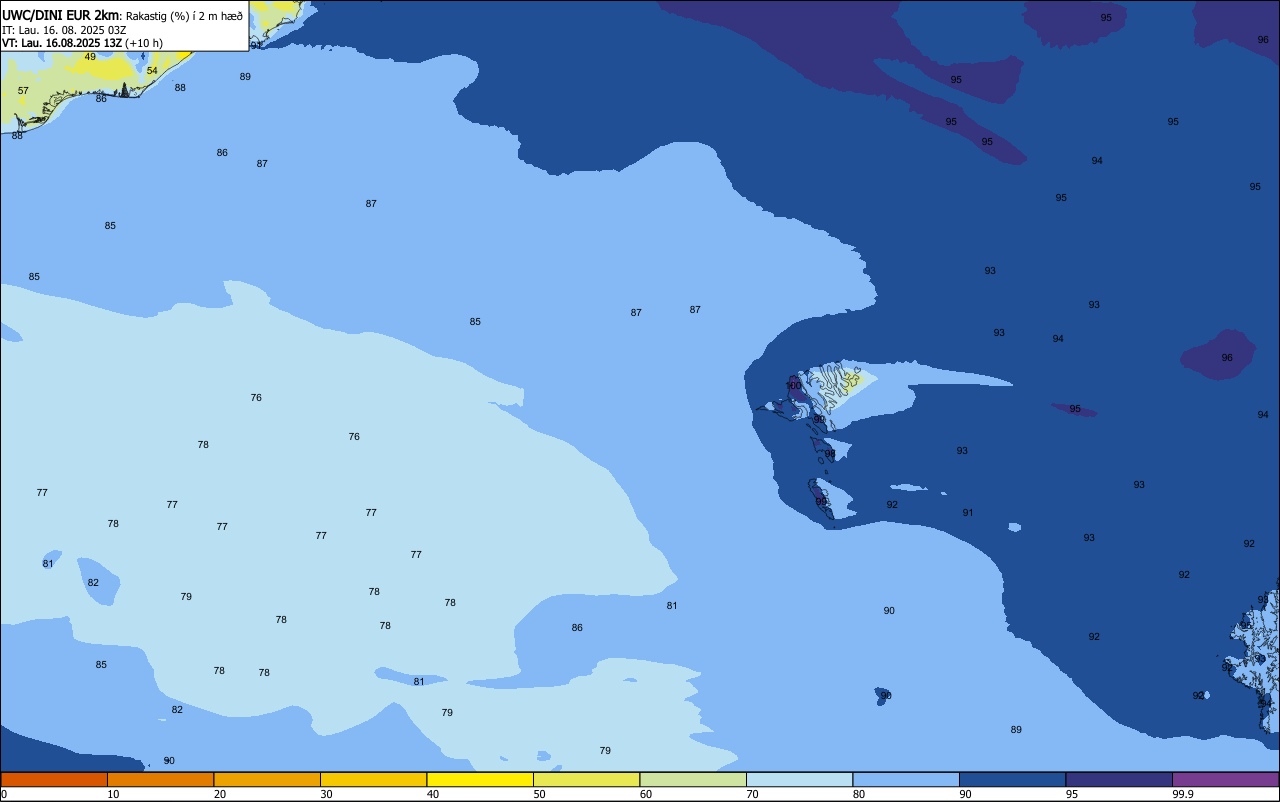
Task: Click the "100" humidity value near the islands
Action: 793,386
